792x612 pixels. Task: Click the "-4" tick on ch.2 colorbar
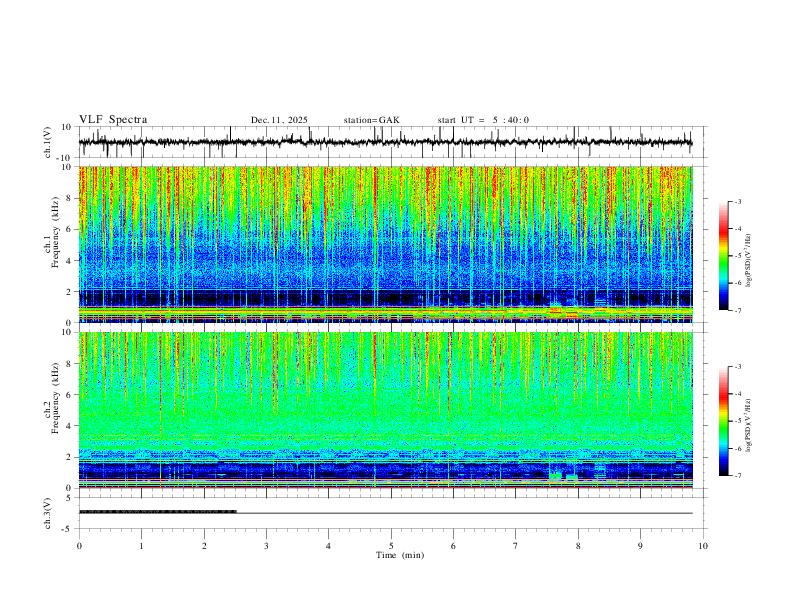tap(737, 394)
